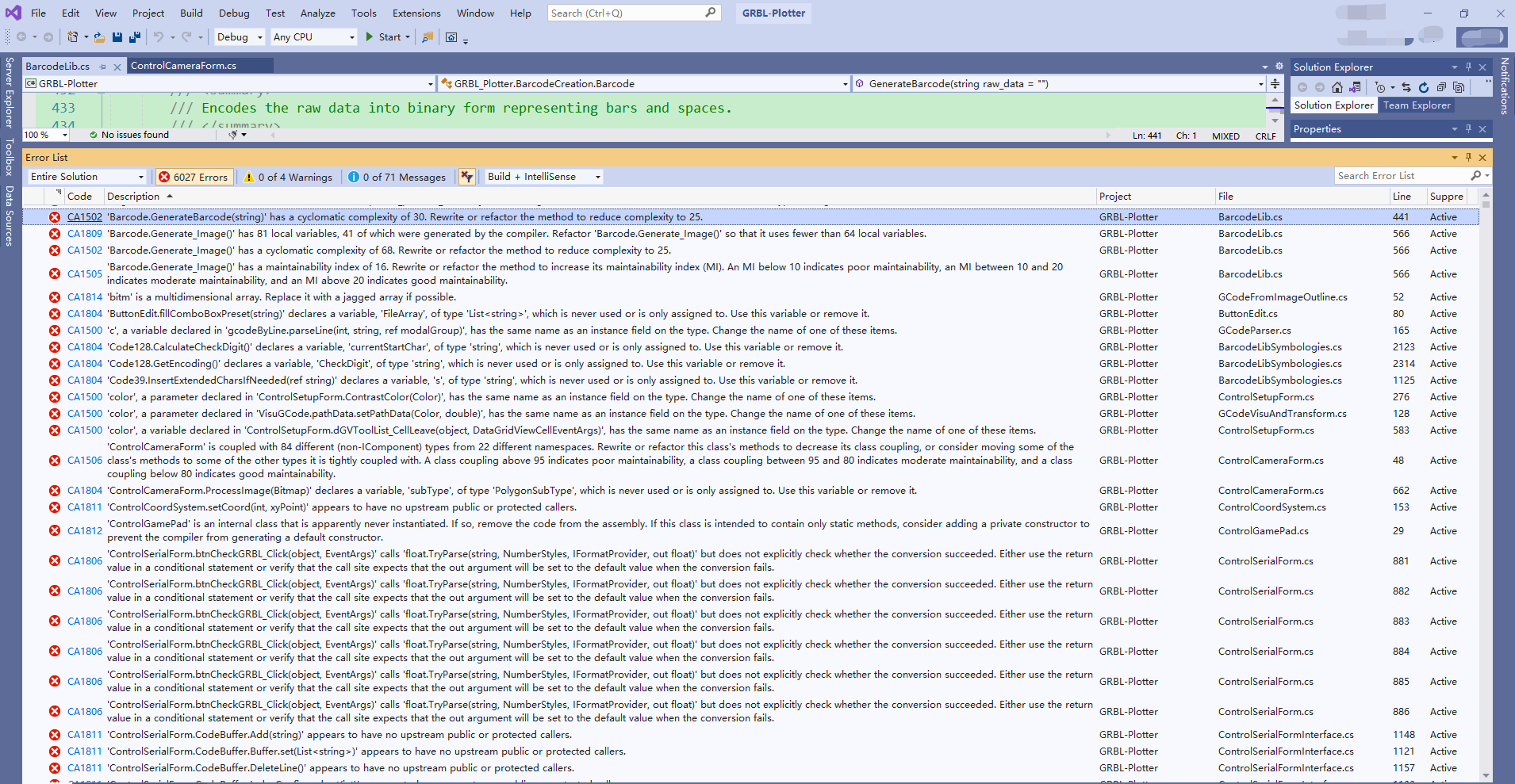This screenshot has width=1515, height=784.
Task: Click the Search Error List field
Action: tap(1402, 176)
